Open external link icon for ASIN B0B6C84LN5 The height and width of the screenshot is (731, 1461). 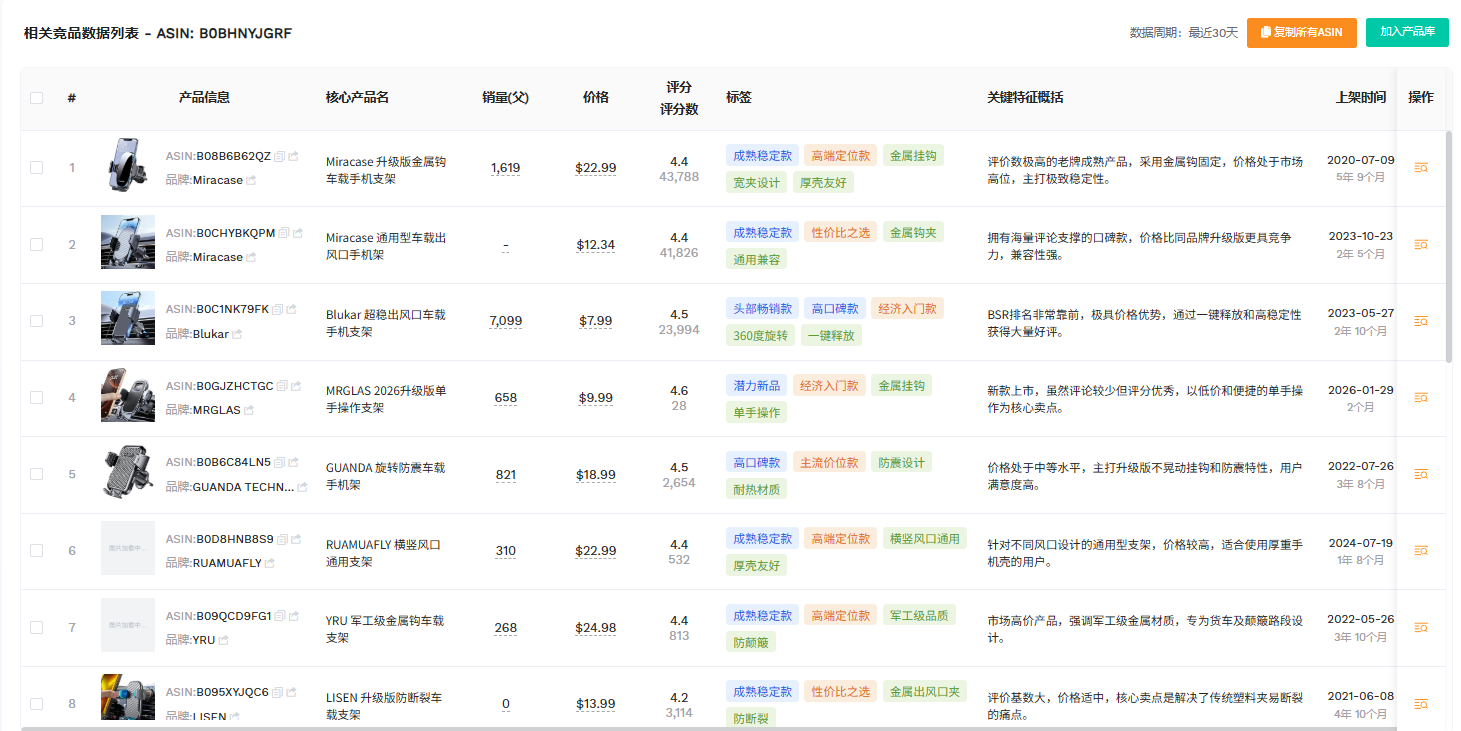(293, 462)
